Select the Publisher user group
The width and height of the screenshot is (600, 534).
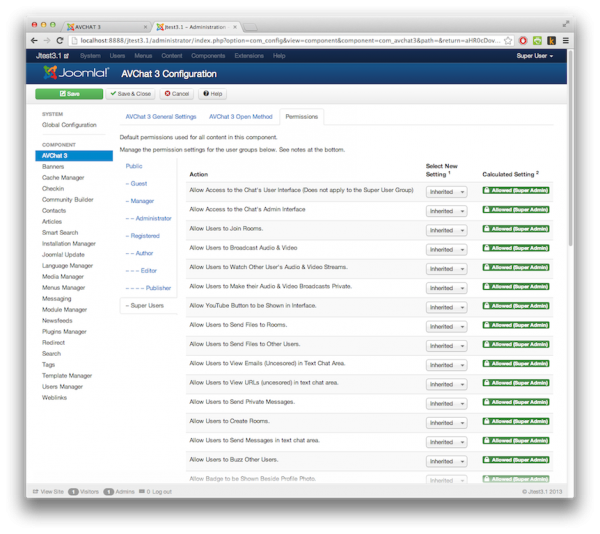[148, 288]
